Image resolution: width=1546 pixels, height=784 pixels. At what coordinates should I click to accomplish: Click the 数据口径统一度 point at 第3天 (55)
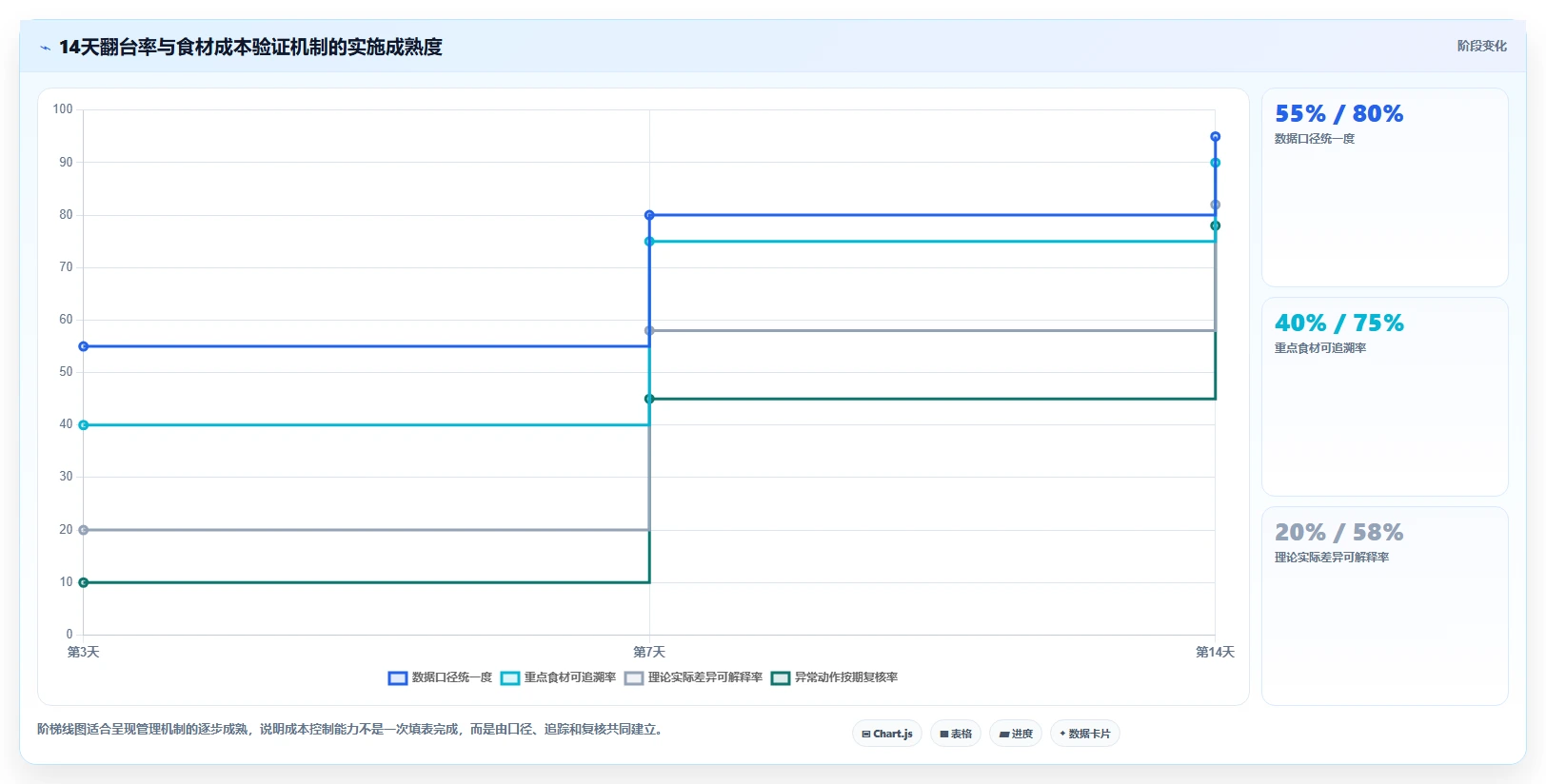point(84,346)
